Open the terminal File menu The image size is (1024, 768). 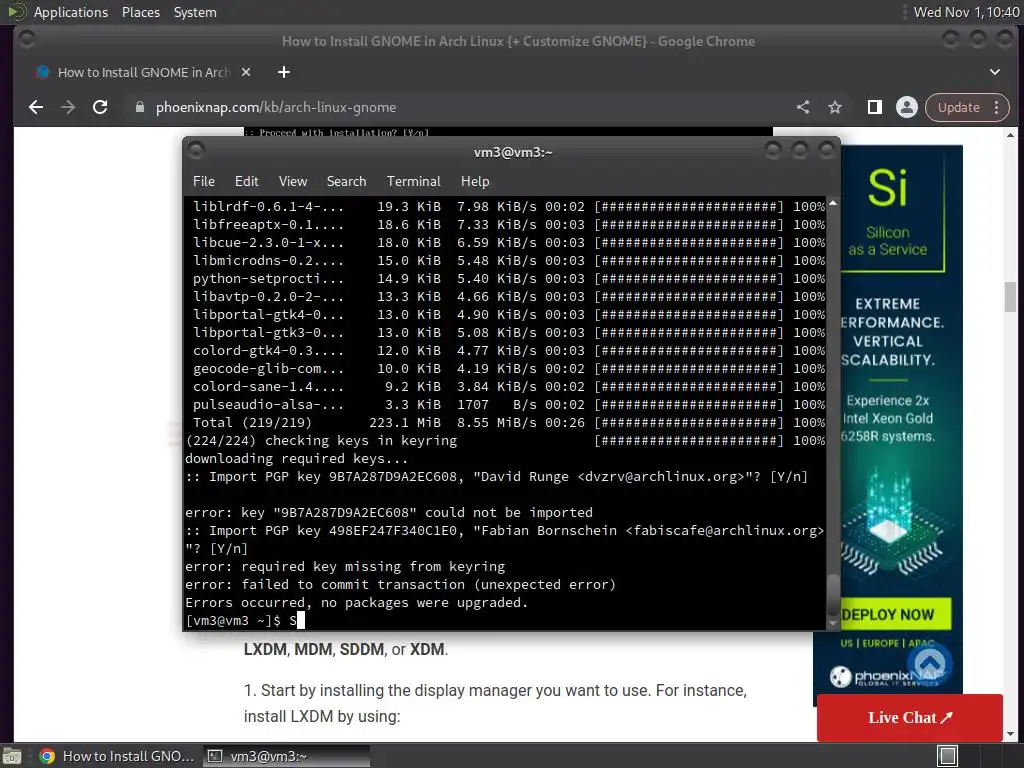204,181
